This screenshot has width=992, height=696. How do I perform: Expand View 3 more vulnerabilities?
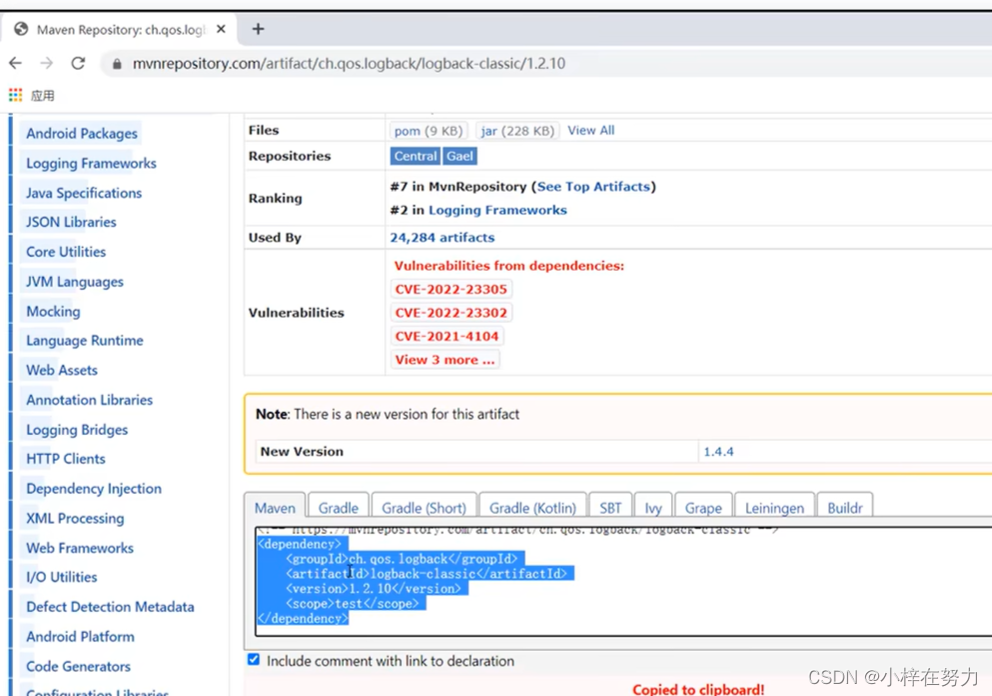[x=445, y=359]
